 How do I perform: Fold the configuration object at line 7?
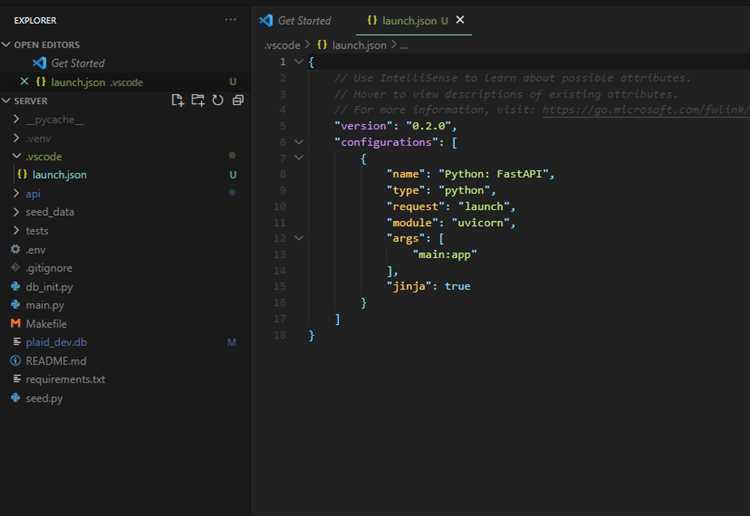(298, 158)
